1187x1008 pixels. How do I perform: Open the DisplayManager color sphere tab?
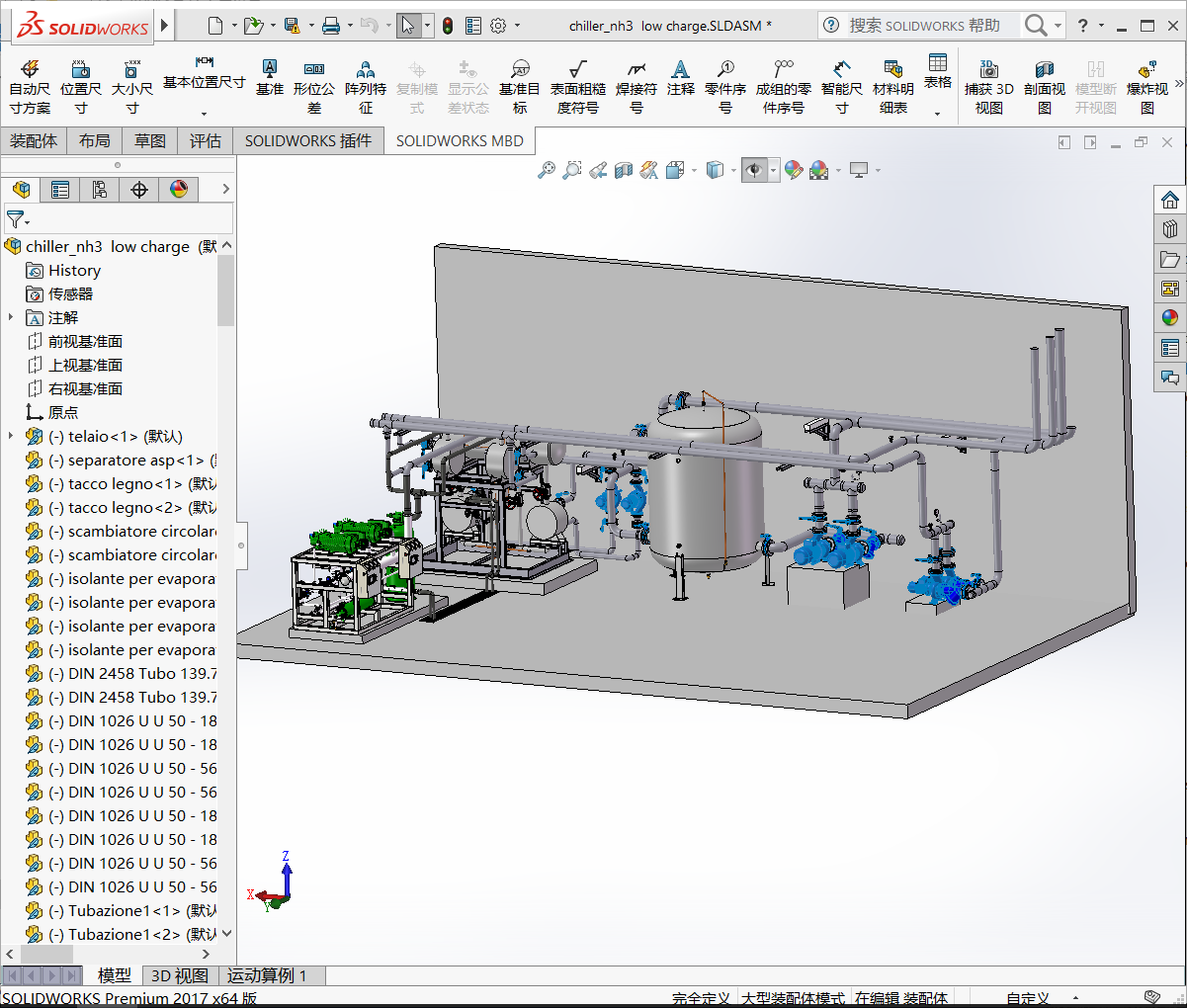pos(179,190)
